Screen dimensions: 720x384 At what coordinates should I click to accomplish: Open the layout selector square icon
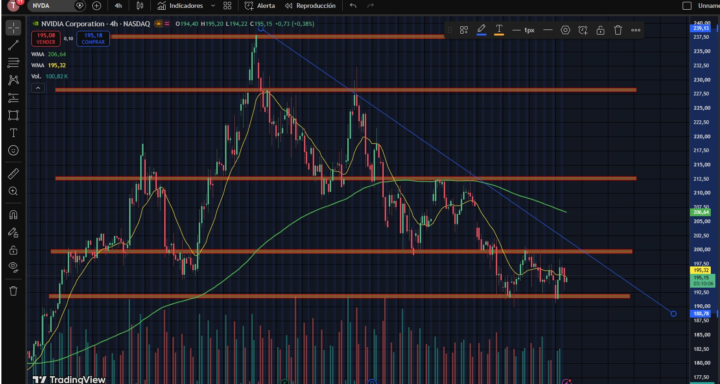pyautogui.click(x=687, y=6)
